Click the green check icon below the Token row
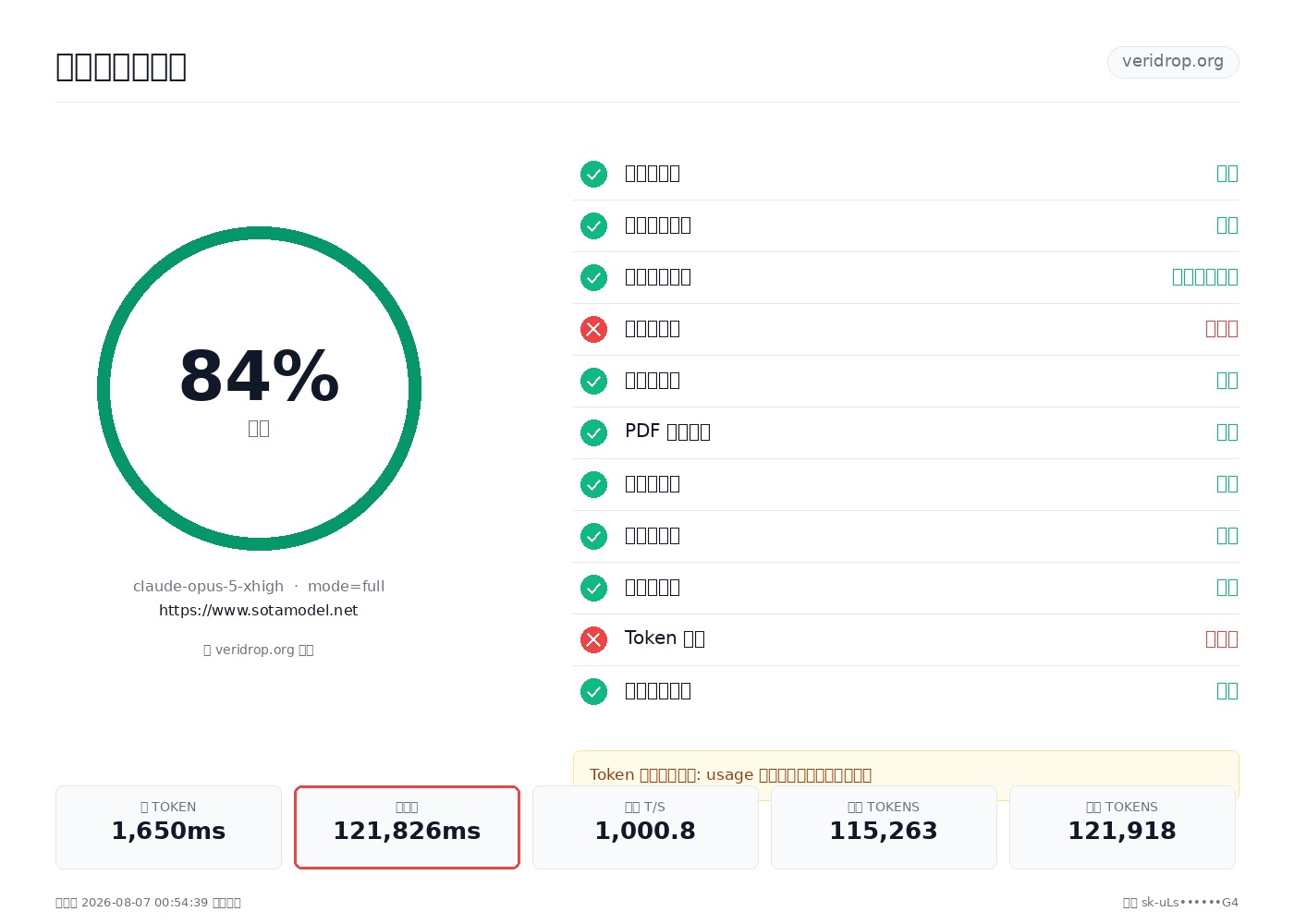The image size is (1294, 924). 593,691
